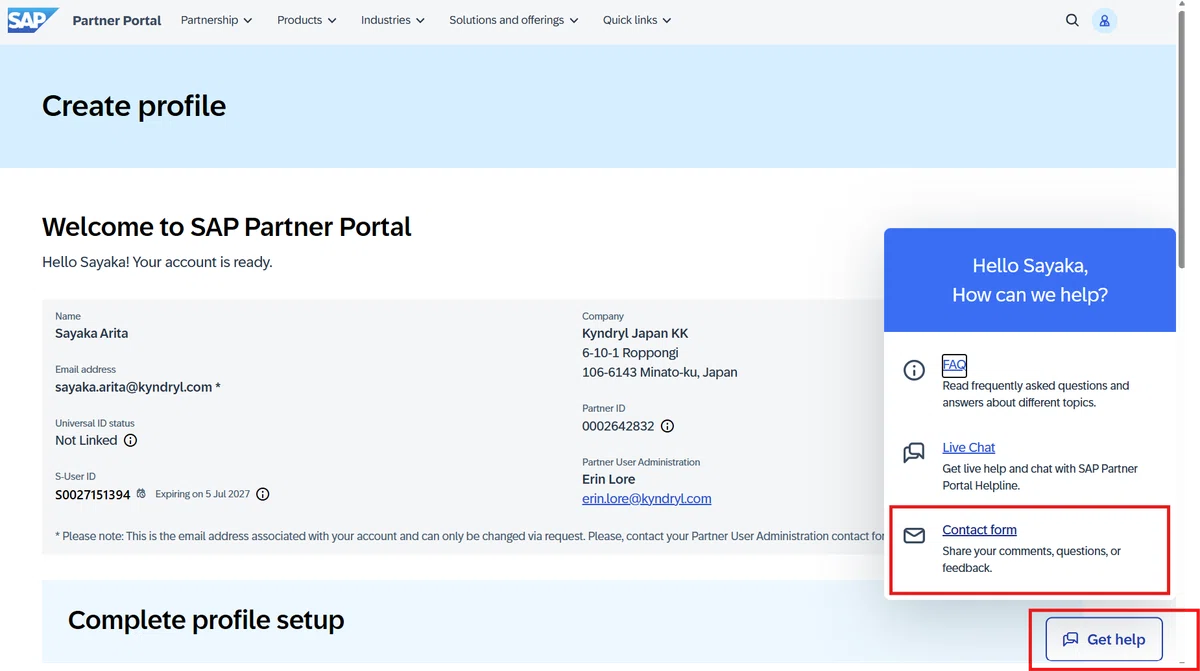The height and width of the screenshot is (671, 1200).
Task: Expand the Quick links menu
Action: click(637, 20)
